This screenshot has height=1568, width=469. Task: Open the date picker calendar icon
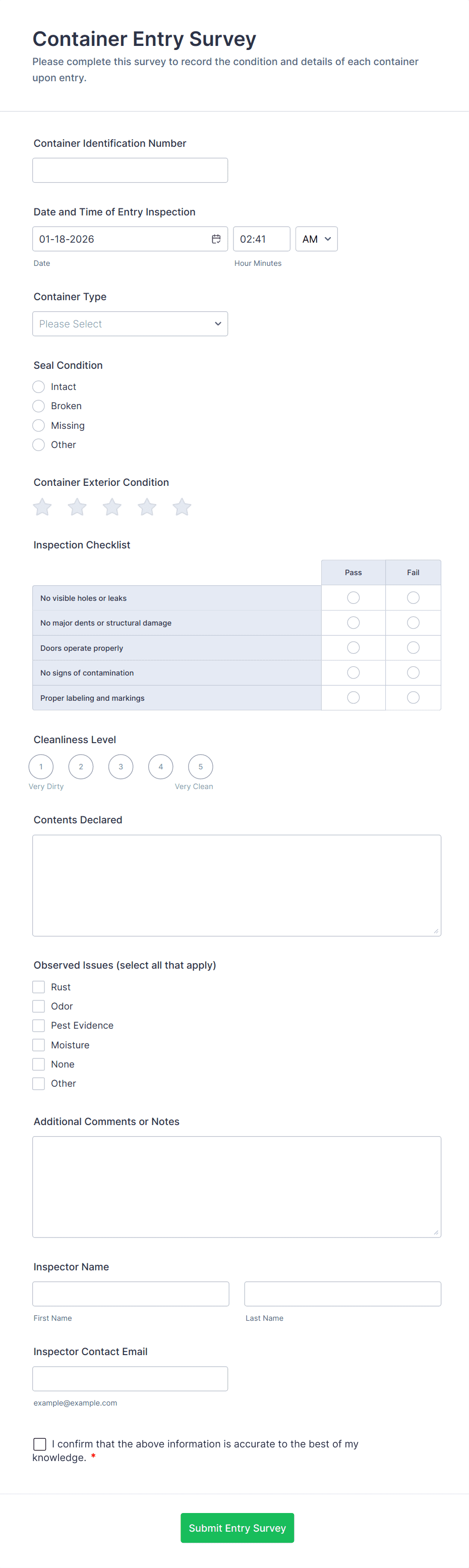click(216, 239)
